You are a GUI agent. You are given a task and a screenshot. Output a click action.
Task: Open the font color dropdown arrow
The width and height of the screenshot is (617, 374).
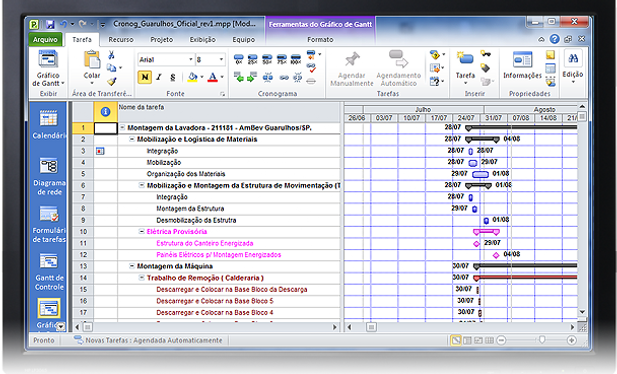[222, 77]
